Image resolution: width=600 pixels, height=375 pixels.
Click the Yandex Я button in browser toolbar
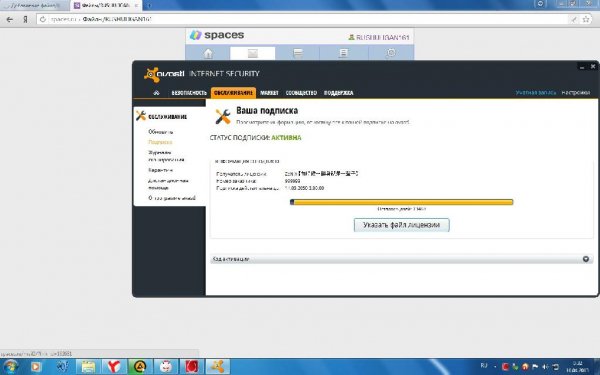(25, 19)
